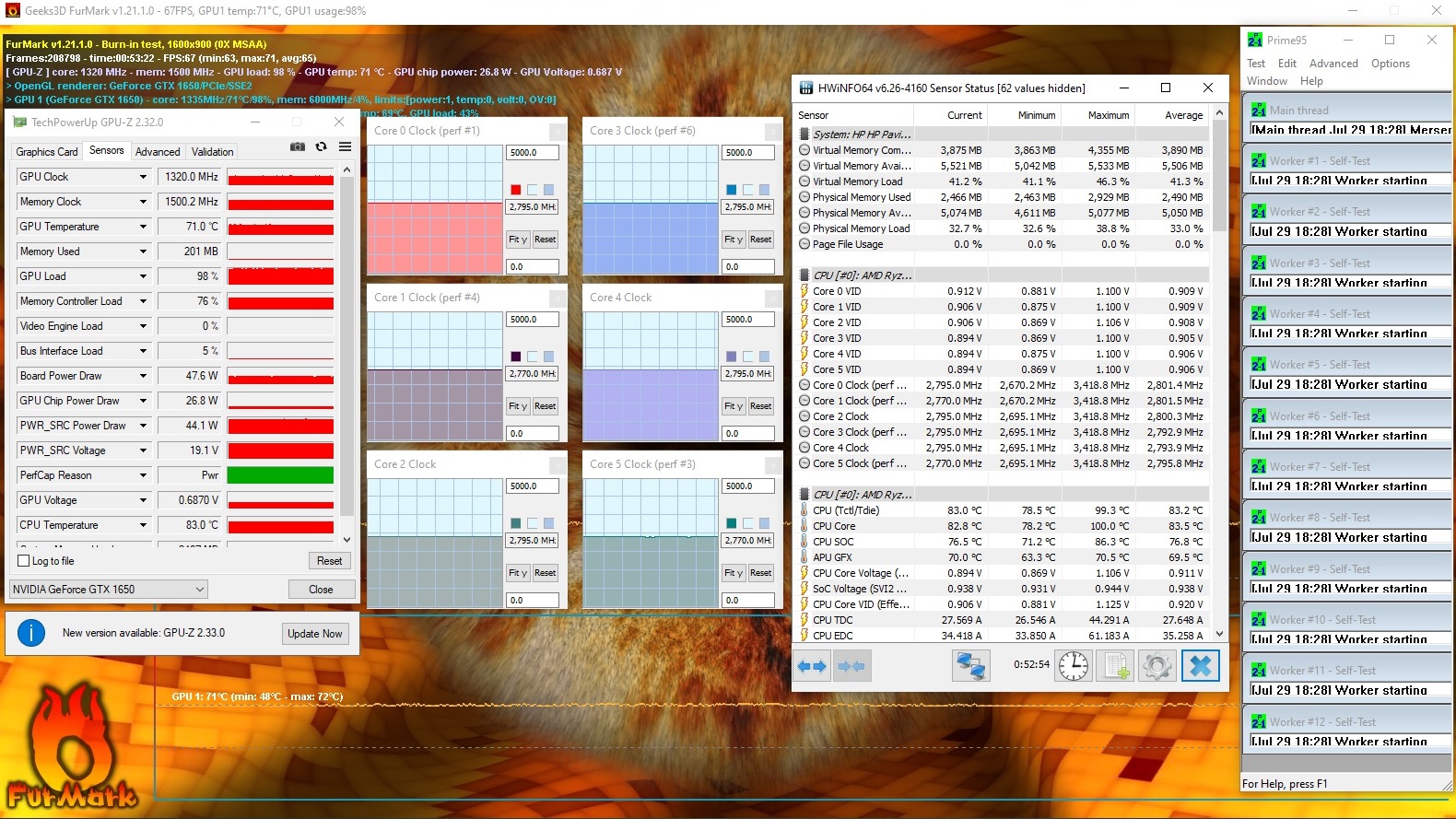Click the CPU (Tctl/Tdie) thermometer icon

pyautogui.click(x=804, y=510)
